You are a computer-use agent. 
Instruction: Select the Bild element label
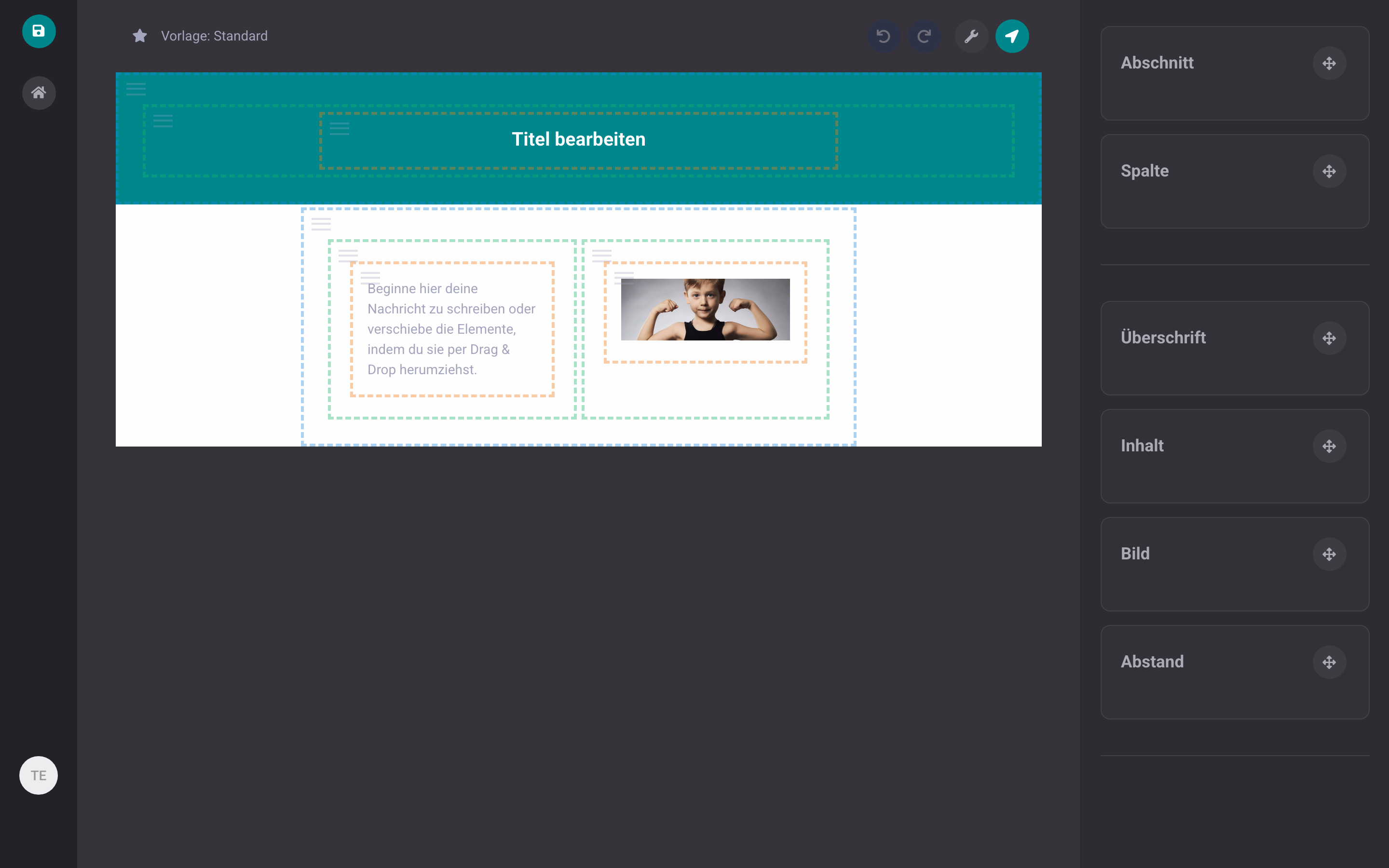(1135, 554)
